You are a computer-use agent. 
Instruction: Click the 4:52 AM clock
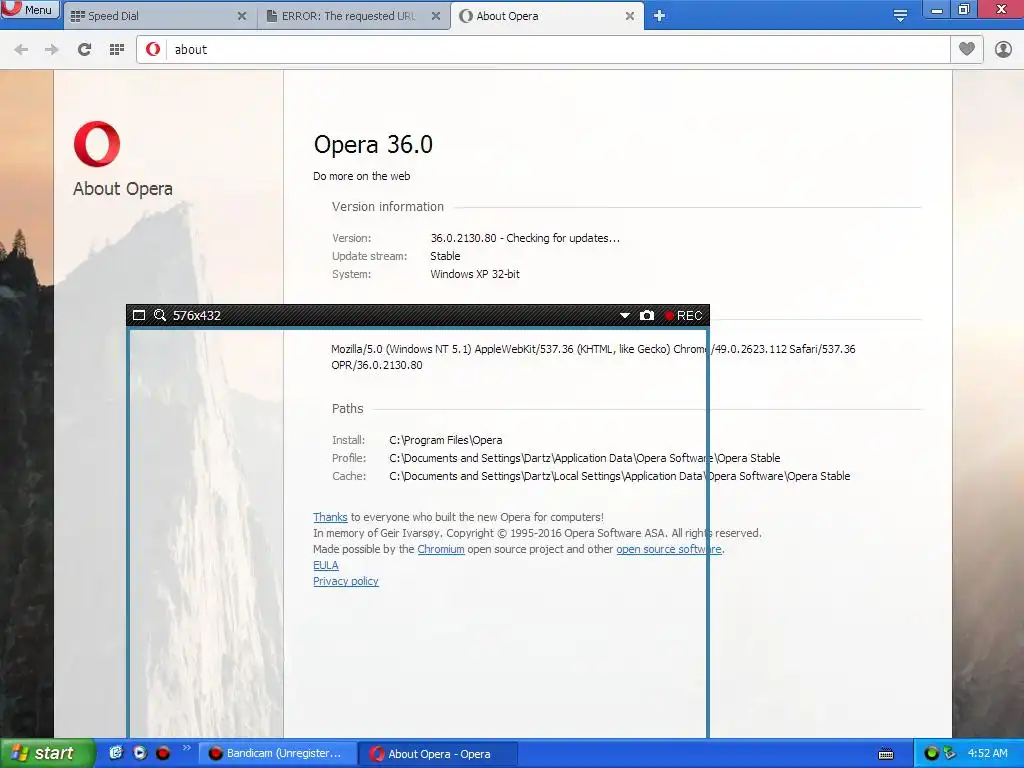point(987,754)
